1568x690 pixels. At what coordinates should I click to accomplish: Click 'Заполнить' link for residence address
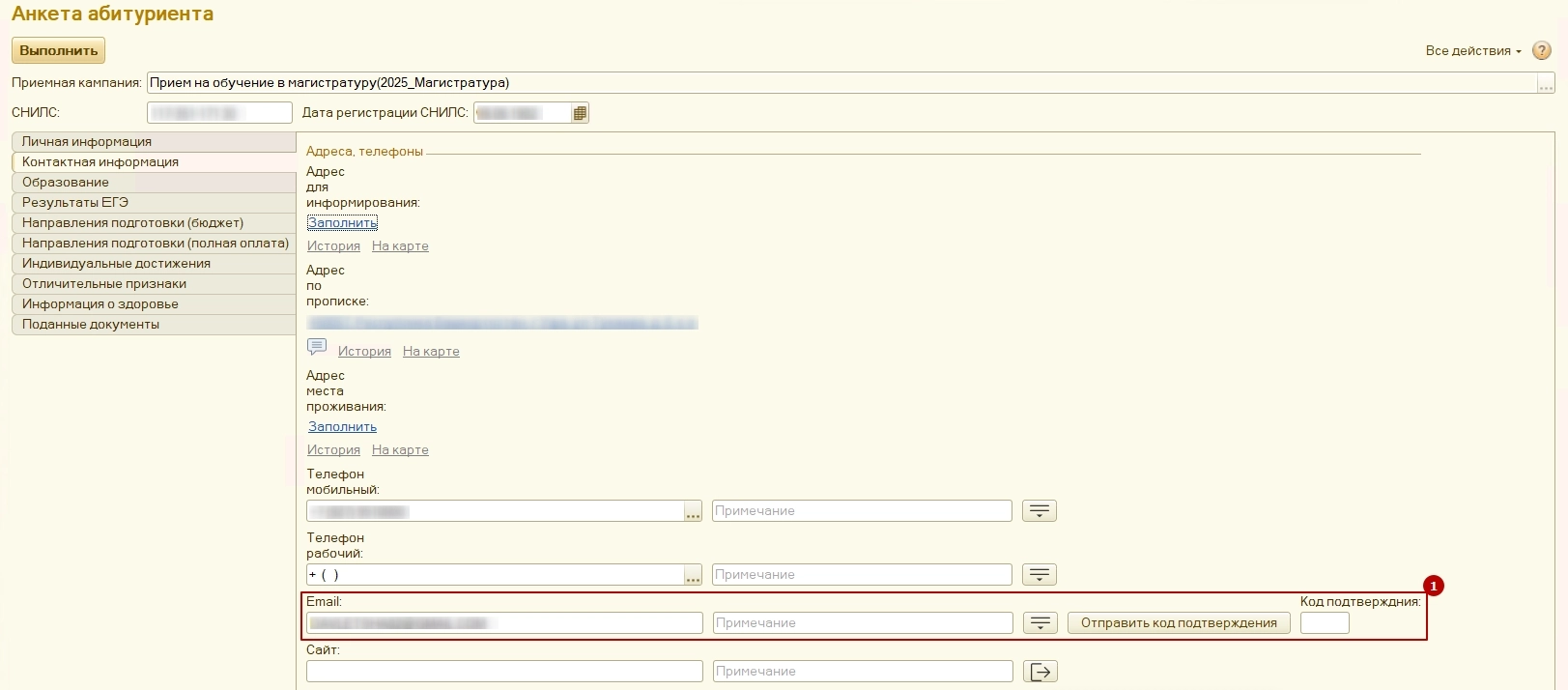(x=342, y=427)
